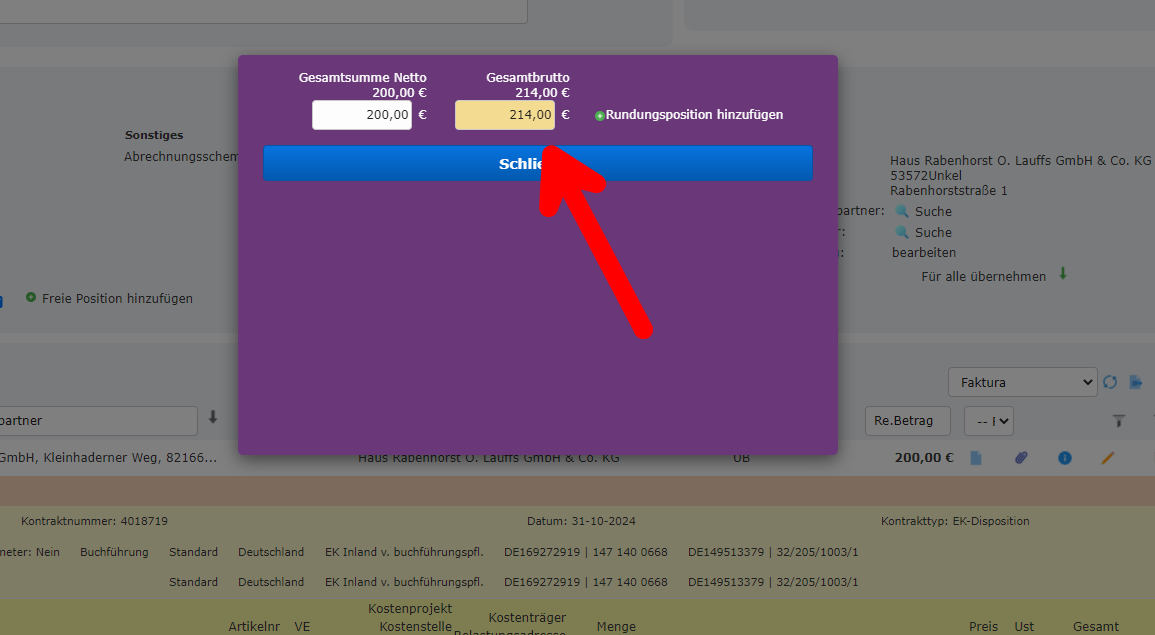Click inside the Gesamtsumme Netto input field
This screenshot has width=1155, height=635.
[361, 114]
